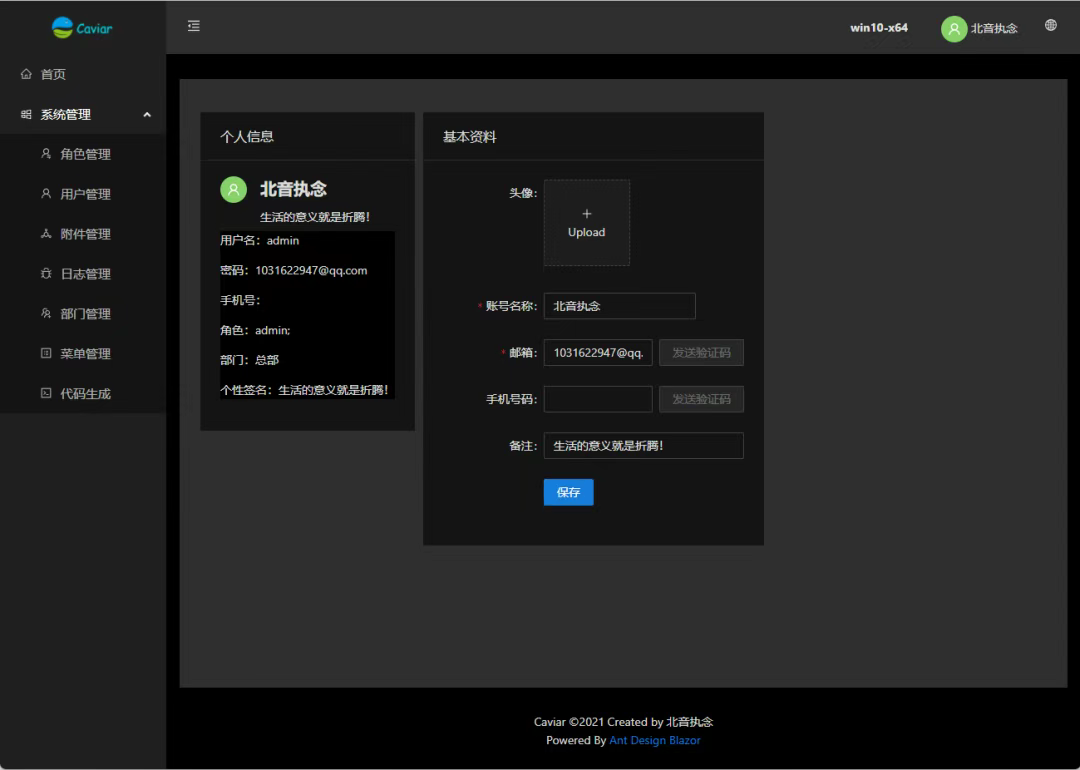This screenshot has height=770, width=1080.
Task: Click the 用户名：admin line
Action: [260, 240]
